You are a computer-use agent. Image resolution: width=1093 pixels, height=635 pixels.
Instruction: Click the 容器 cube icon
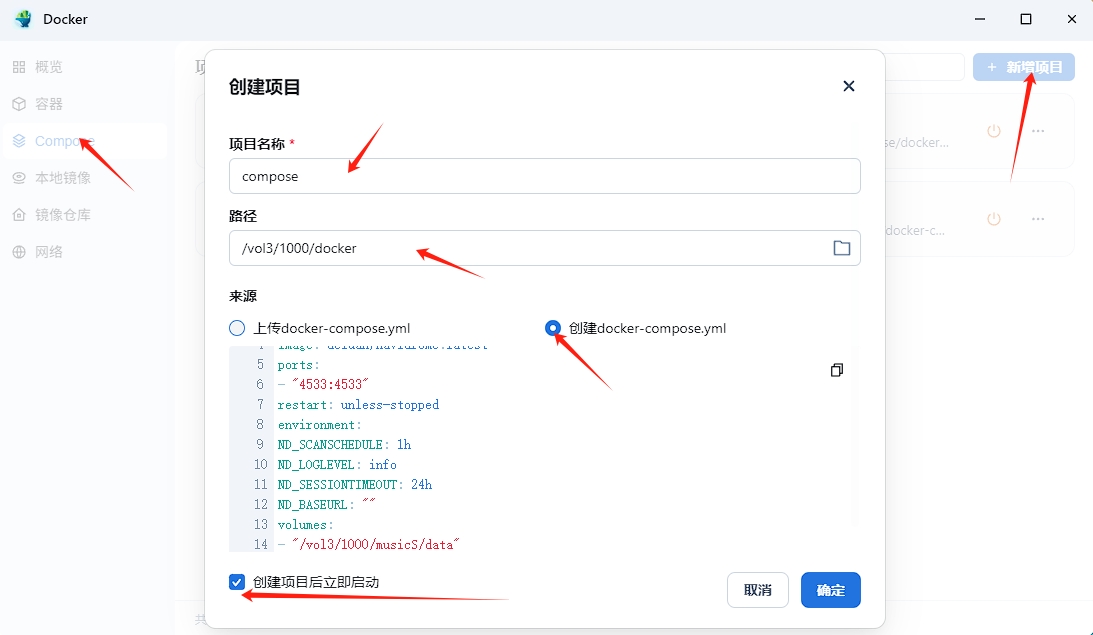pos(19,104)
